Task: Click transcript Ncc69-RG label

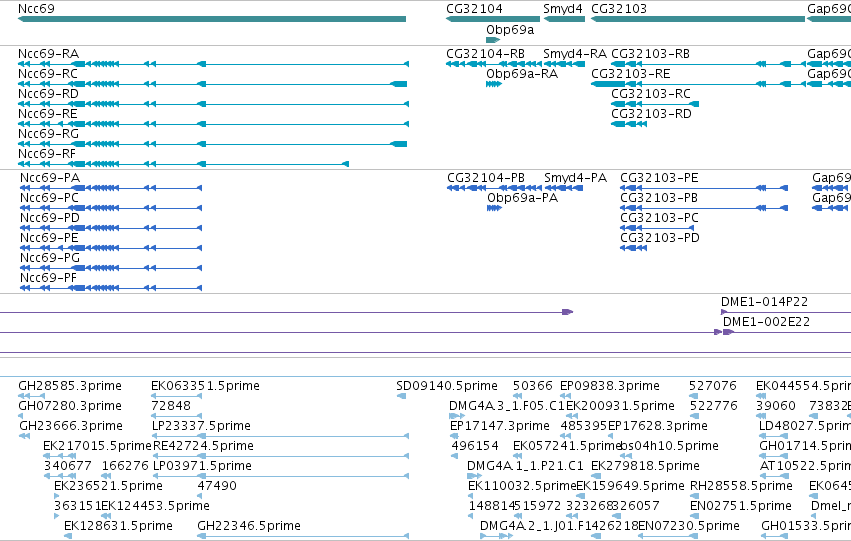Action: [x=48, y=134]
